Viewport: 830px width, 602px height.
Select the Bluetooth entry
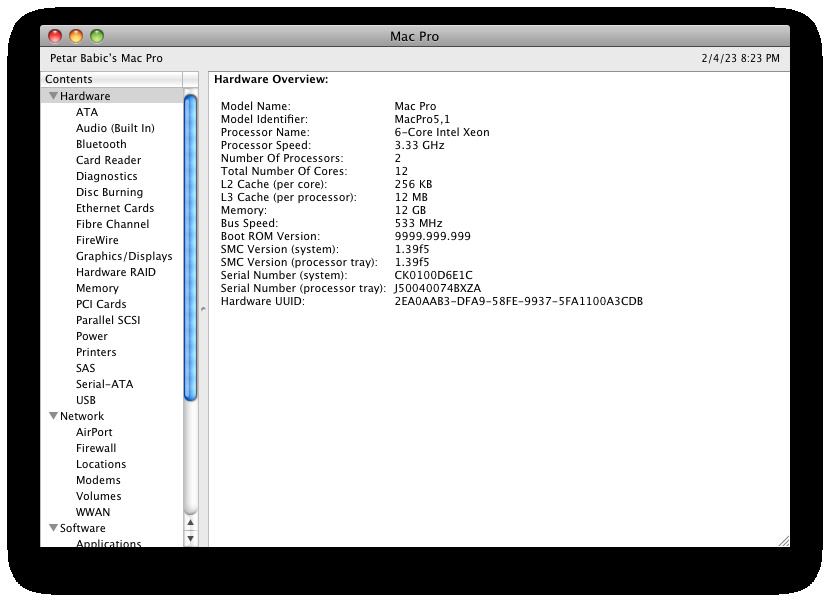(101, 144)
